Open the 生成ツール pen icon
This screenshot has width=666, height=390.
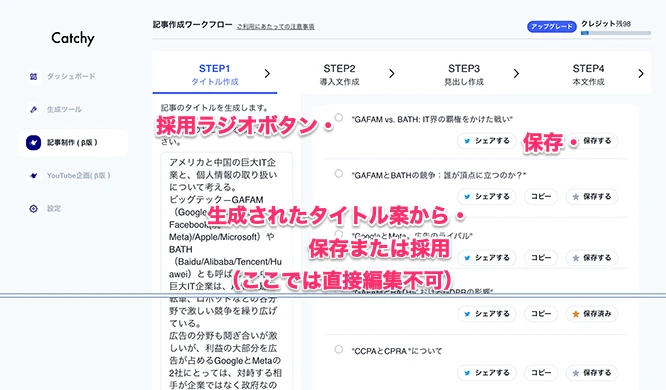point(34,109)
